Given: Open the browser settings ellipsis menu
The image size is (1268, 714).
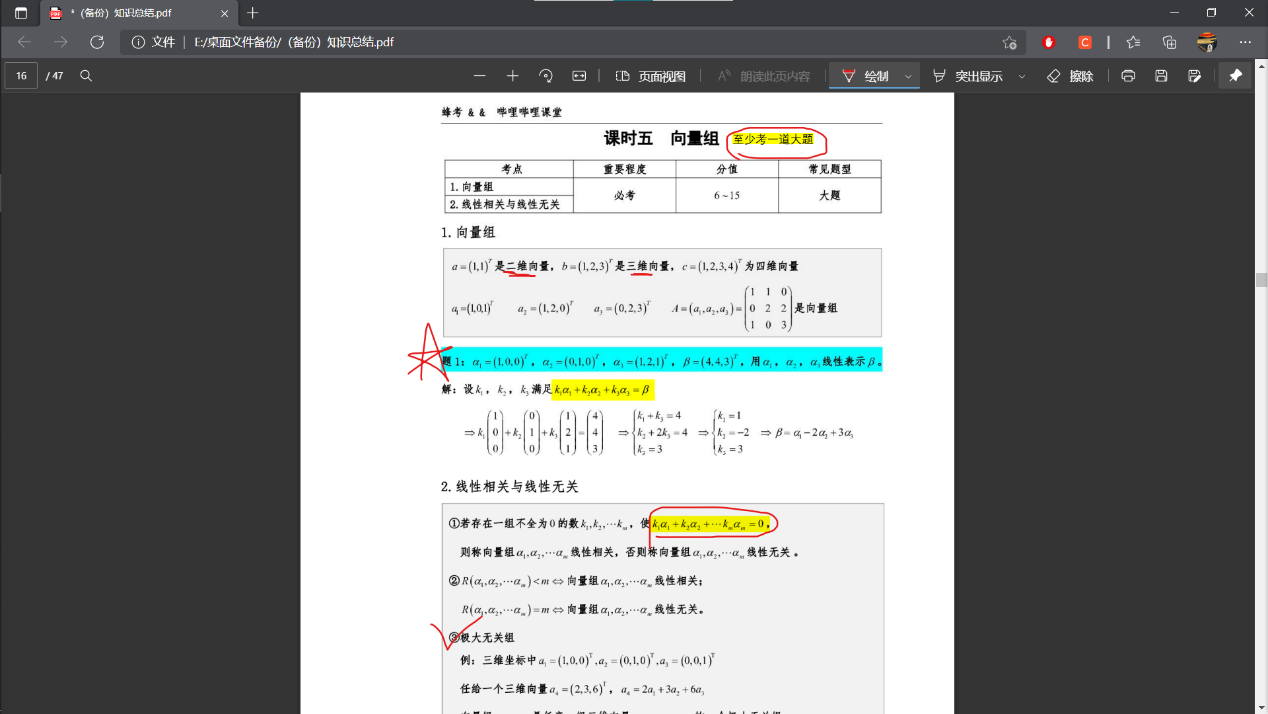Looking at the screenshot, I should pos(1245,42).
